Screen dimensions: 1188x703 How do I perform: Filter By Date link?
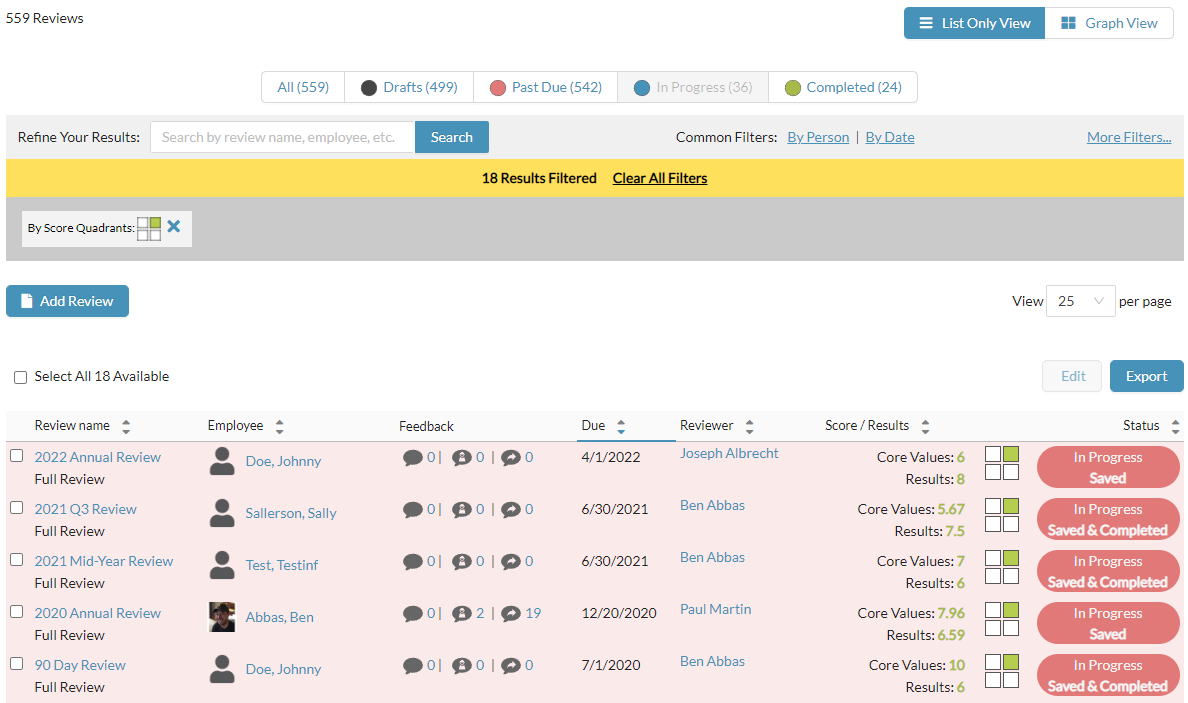[889, 137]
